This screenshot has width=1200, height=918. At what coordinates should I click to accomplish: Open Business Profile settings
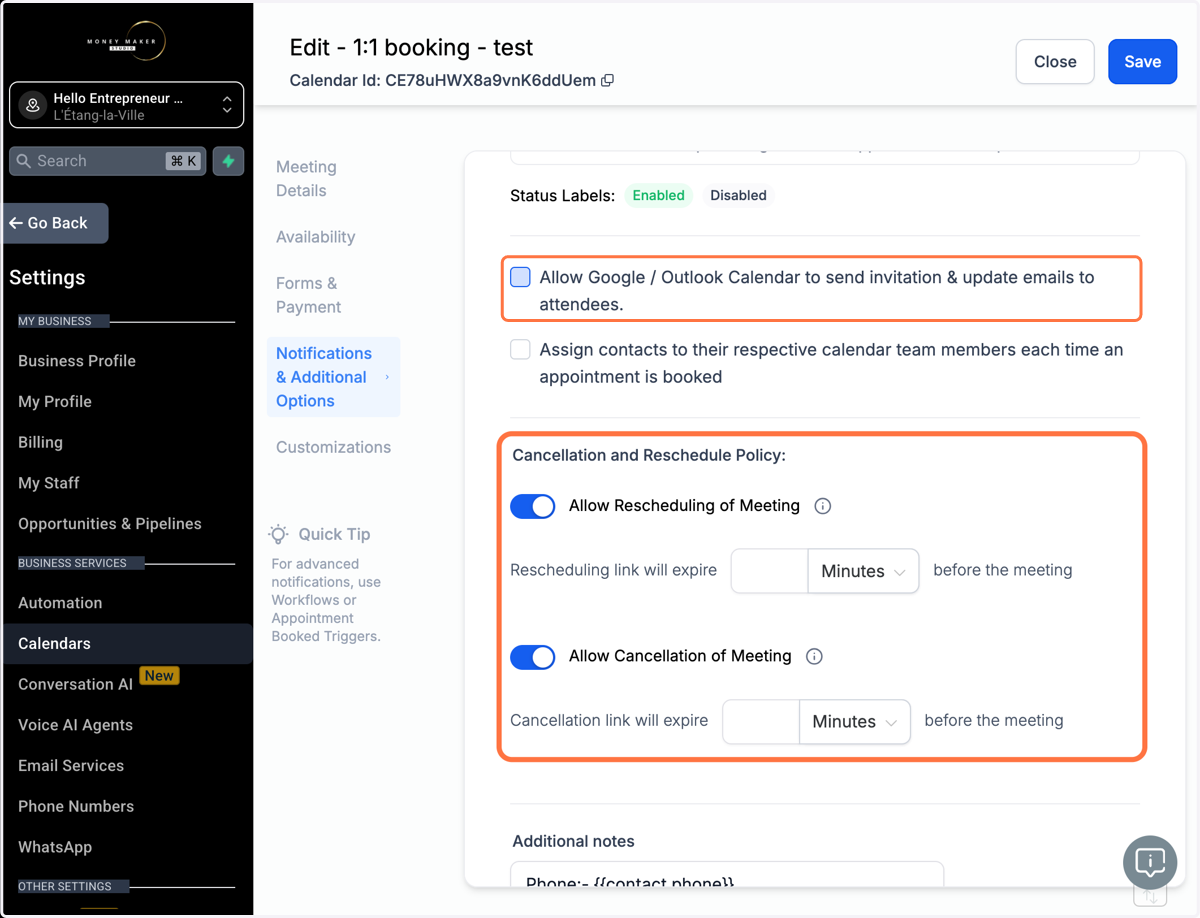(x=77, y=361)
